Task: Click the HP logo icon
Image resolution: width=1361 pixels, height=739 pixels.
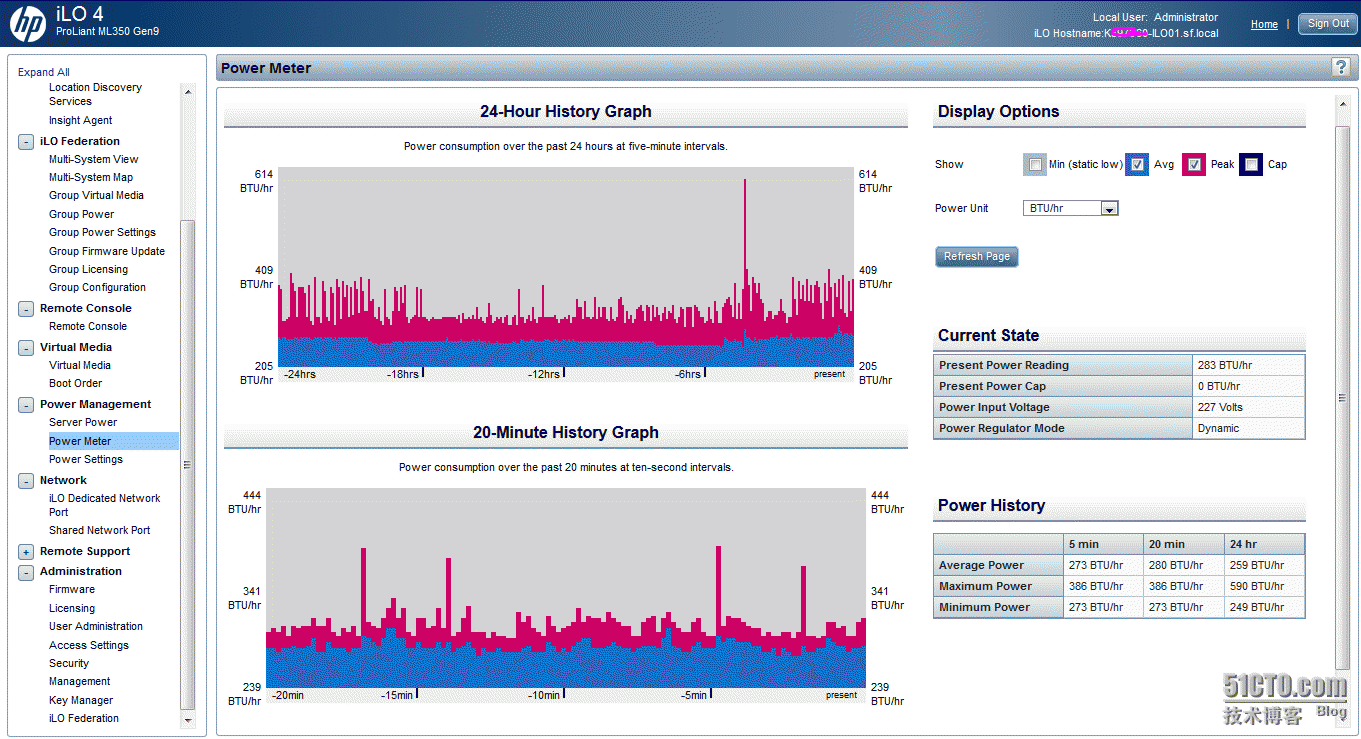Action: coord(27,23)
